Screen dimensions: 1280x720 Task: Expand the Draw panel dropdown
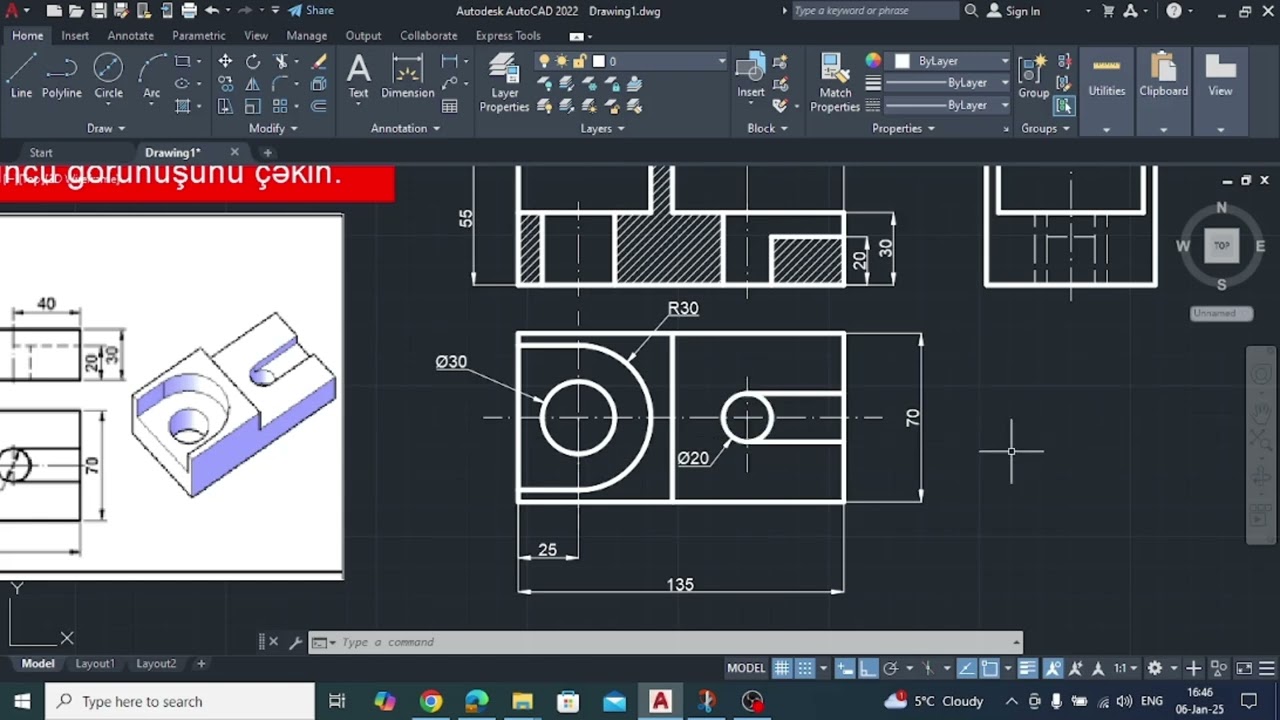[106, 128]
